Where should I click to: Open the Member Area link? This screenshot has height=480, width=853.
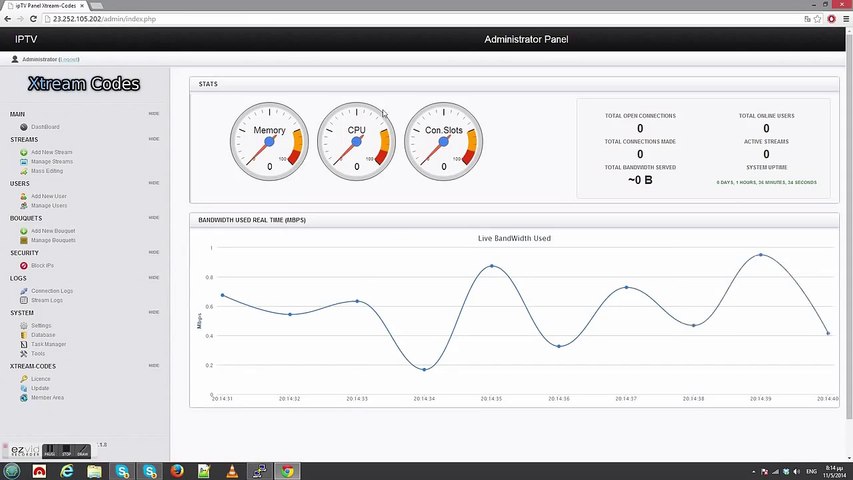(x=47, y=397)
